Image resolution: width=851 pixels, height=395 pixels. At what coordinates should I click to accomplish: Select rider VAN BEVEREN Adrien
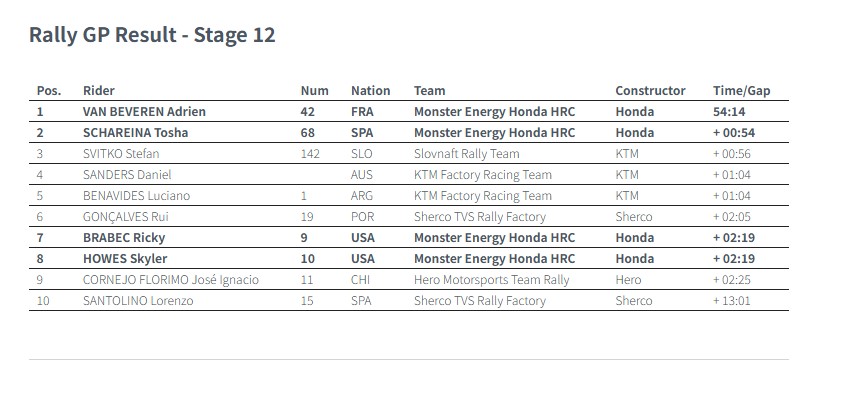(x=144, y=112)
